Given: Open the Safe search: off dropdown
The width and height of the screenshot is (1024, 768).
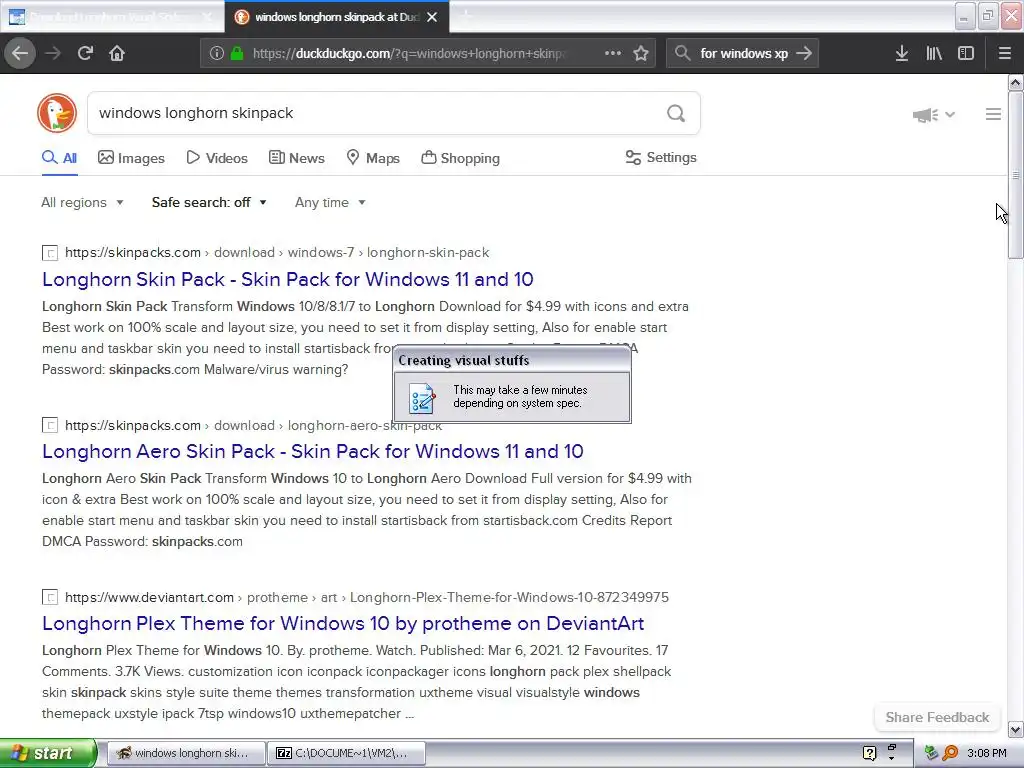Looking at the screenshot, I should (x=209, y=202).
